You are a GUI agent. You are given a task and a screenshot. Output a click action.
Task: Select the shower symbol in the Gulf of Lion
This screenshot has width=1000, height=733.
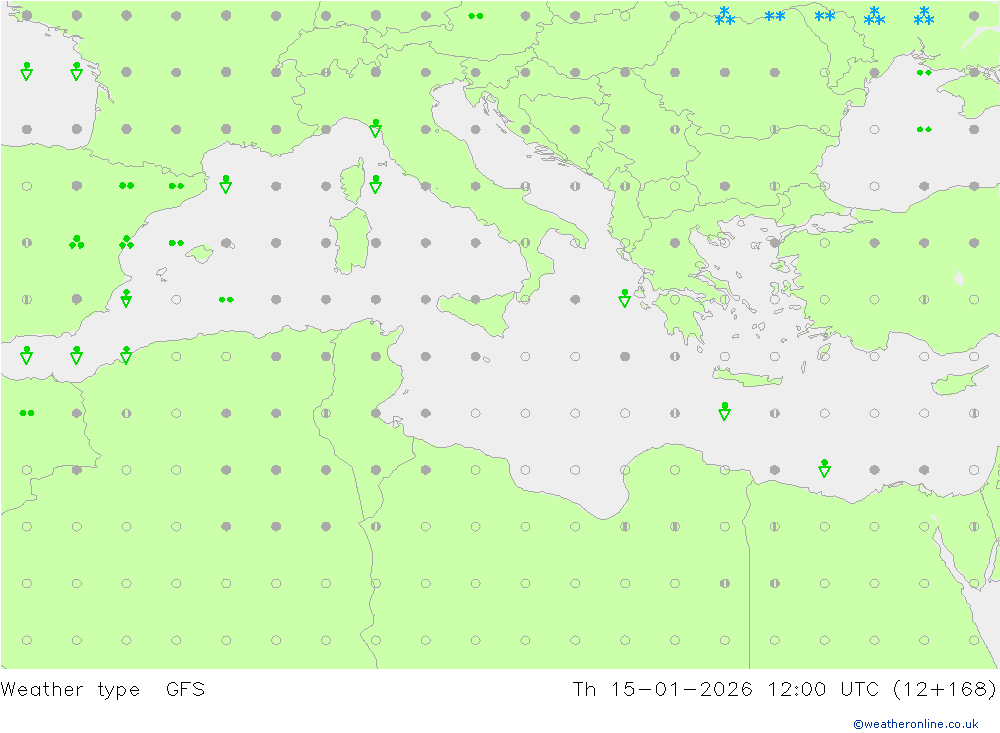click(x=226, y=184)
